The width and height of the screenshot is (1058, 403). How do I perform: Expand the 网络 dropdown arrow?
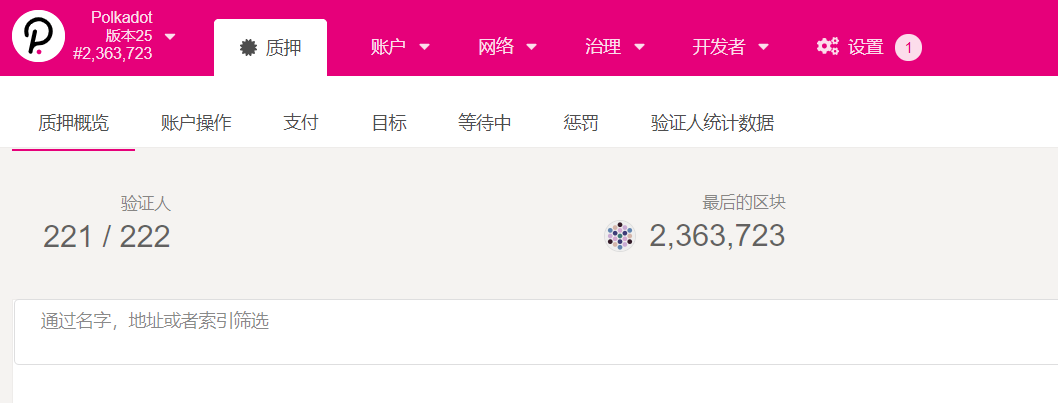(532, 47)
